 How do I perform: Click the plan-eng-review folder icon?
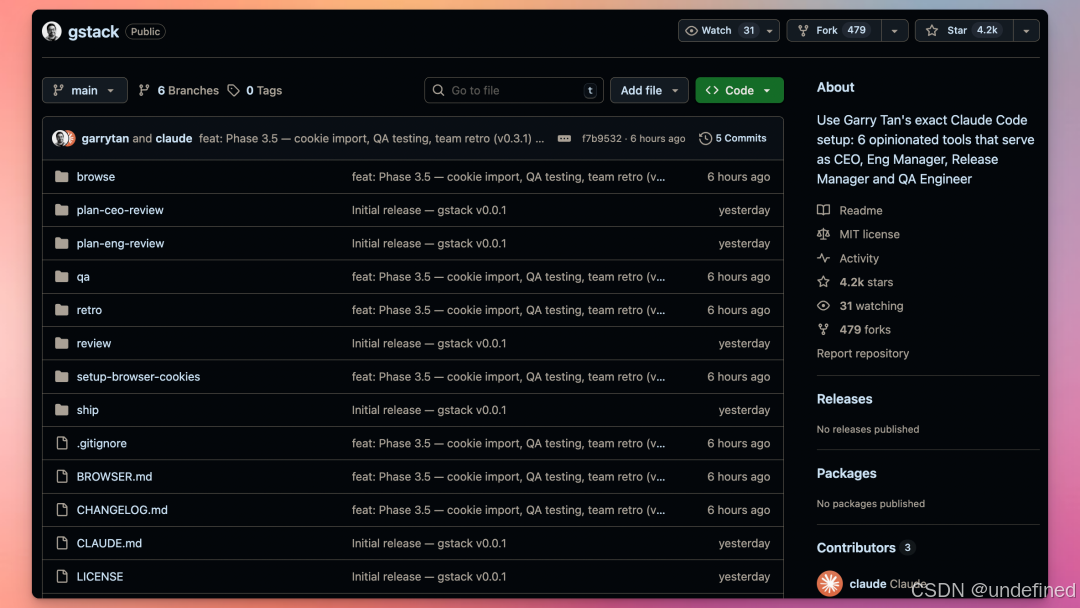[x=61, y=243]
